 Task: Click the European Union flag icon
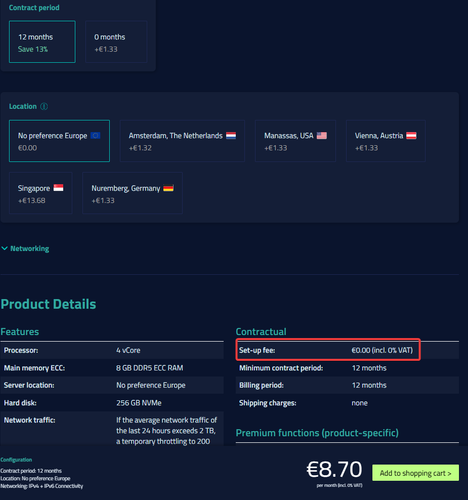pyautogui.click(x=95, y=135)
